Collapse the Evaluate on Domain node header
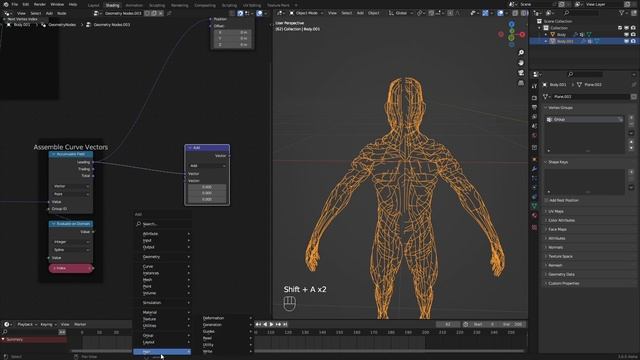Image resolution: width=640 pixels, height=360 pixels. (53, 224)
